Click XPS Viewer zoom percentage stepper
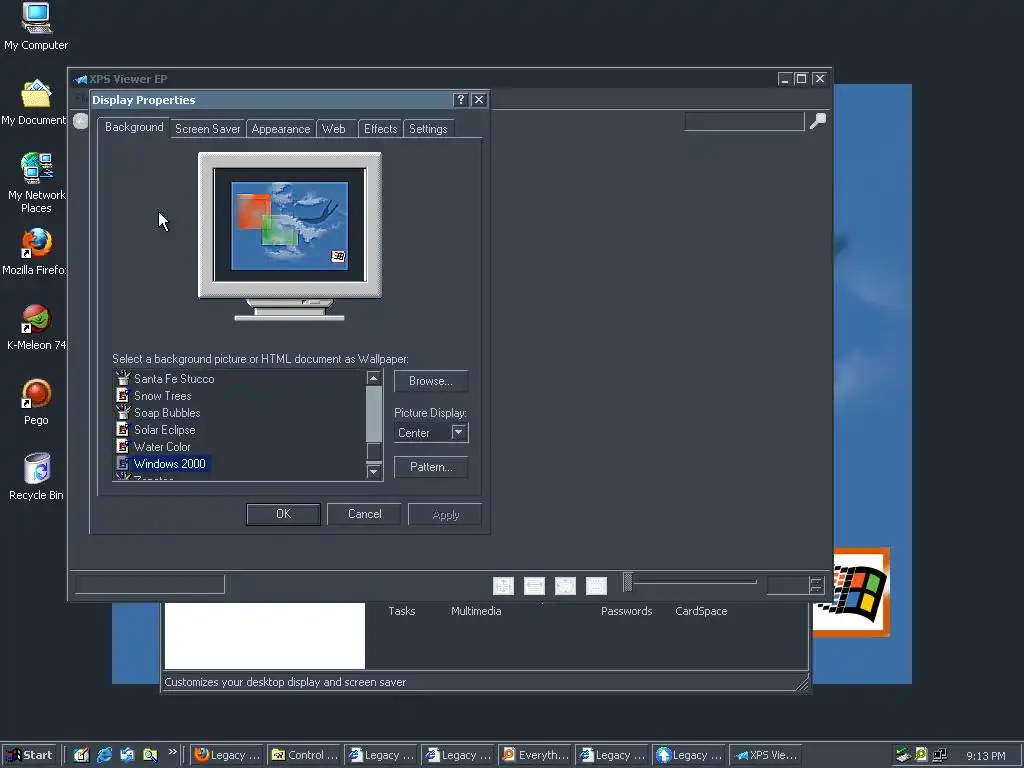This screenshot has width=1024, height=768. 816,585
